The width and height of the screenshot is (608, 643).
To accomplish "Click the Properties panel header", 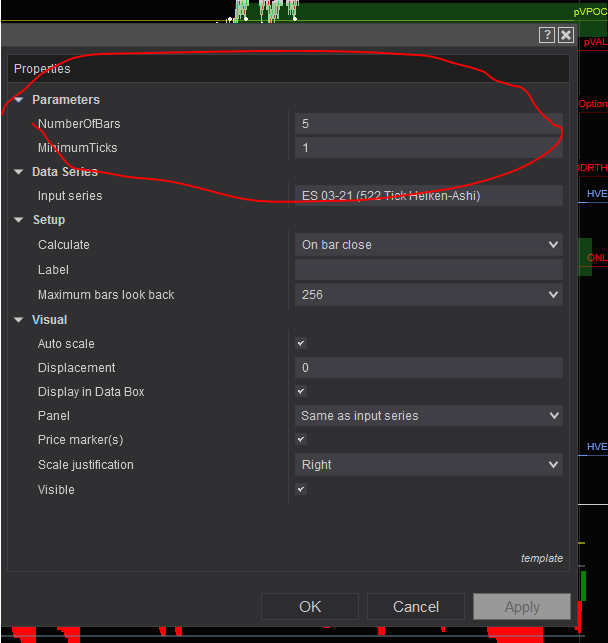I will coord(288,68).
